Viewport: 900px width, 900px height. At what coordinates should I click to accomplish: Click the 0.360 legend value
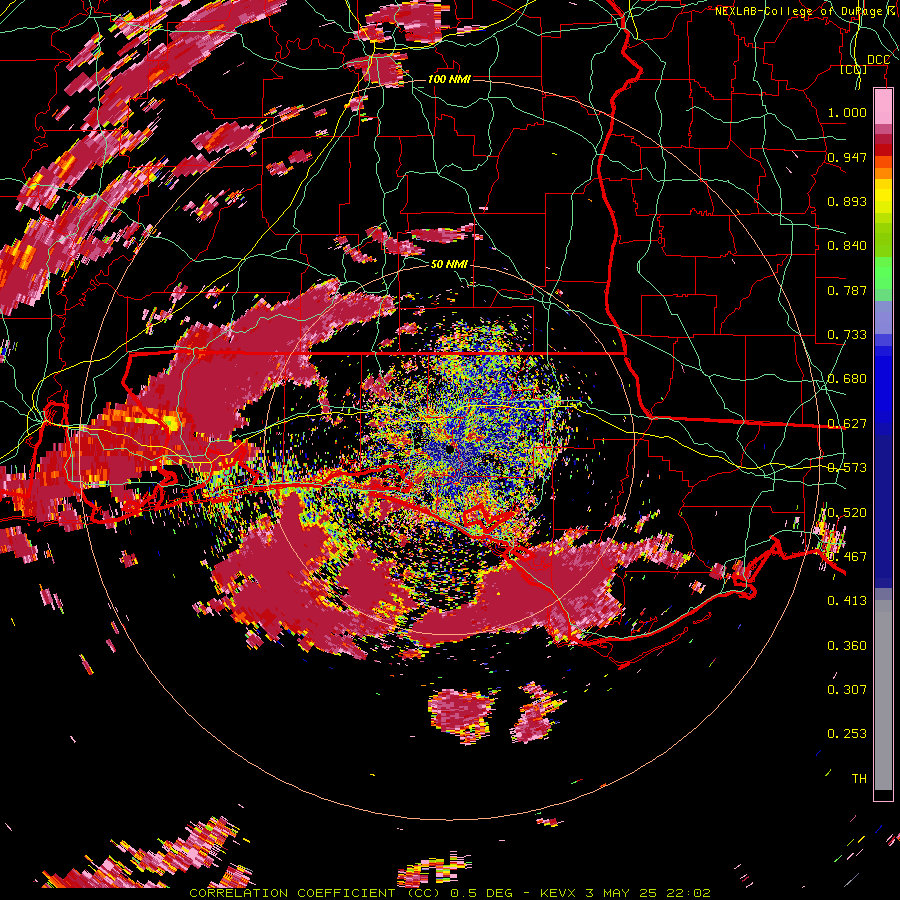[x=847, y=645]
